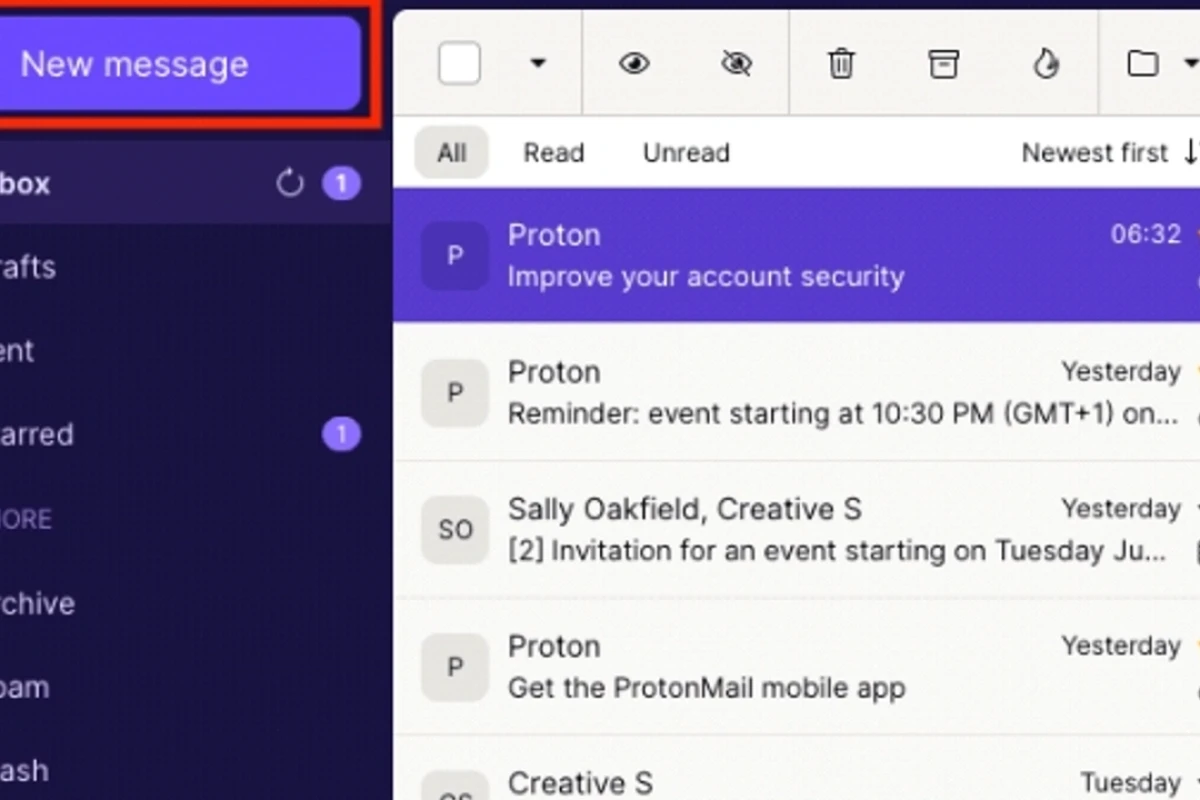Open 'Get the ProtonMail mobile app' email
Viewport: 1200px width, 800px height.
(x=797, y=666)
